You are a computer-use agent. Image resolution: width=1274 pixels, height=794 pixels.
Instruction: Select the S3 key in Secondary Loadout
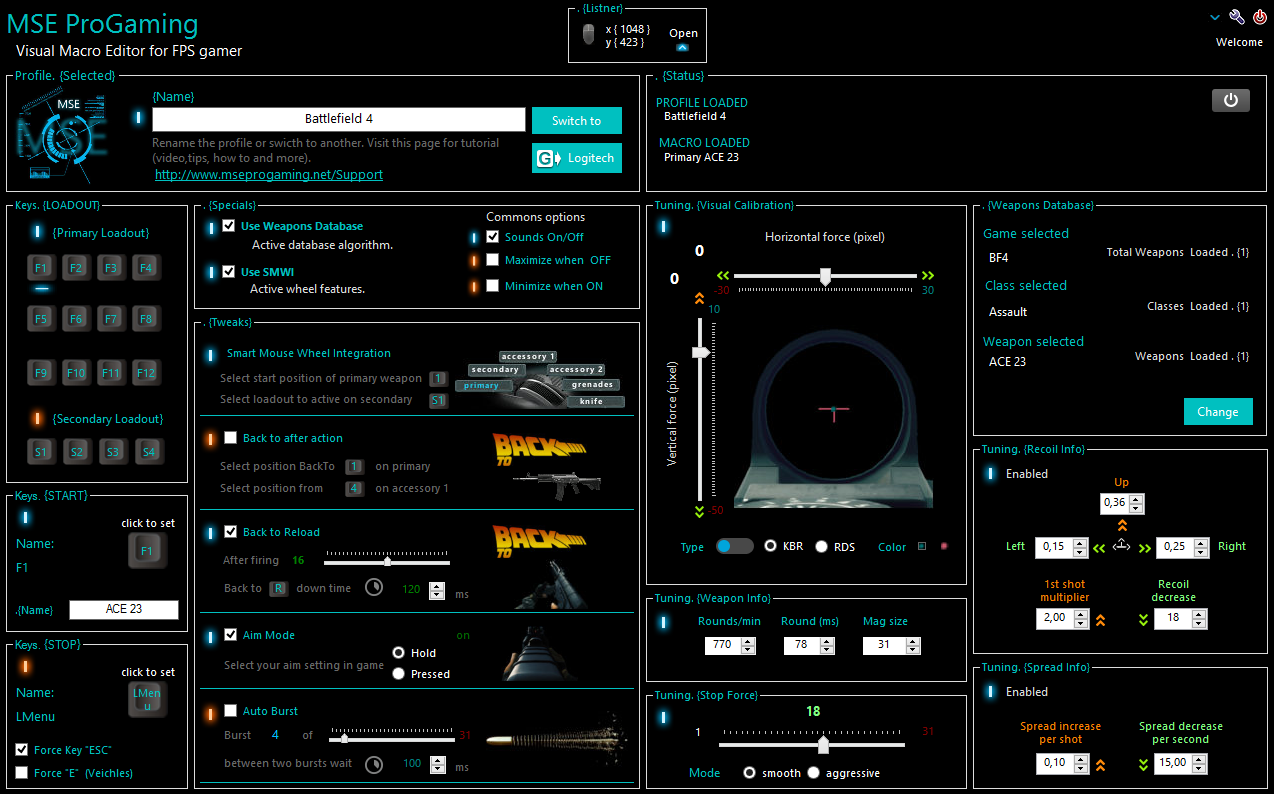(113, 452)
